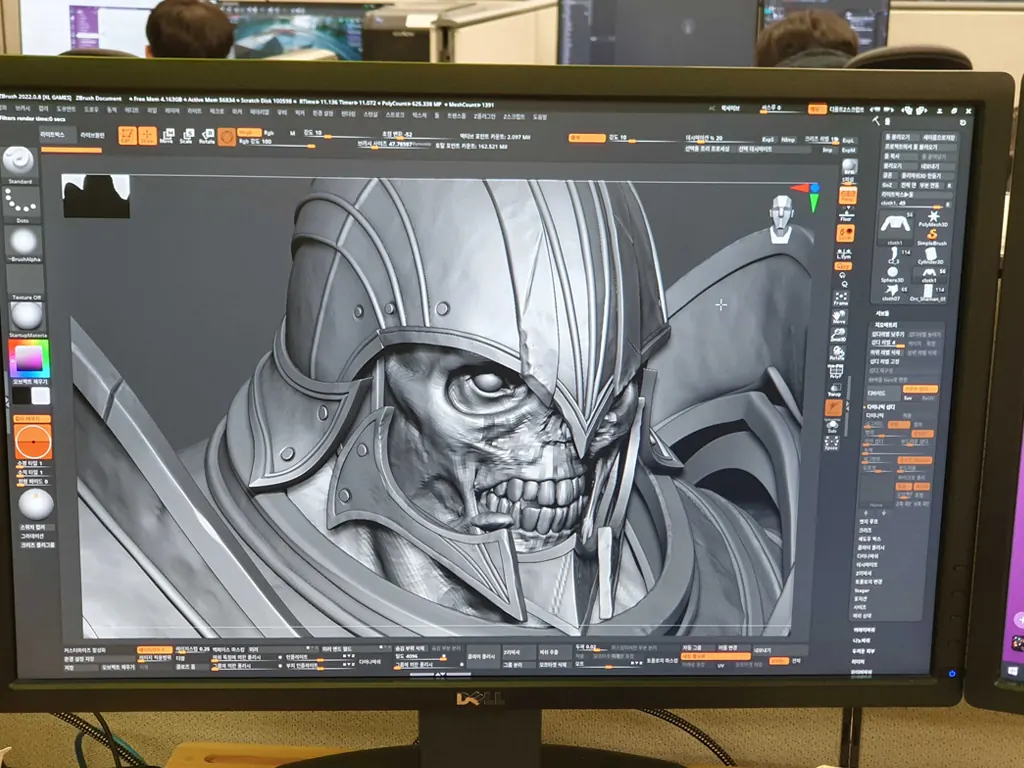This screenshot has width=1024, height=768.
Task: Toggle Persp perspective view button
Action: pyautogui.click(x=848, y=195)
